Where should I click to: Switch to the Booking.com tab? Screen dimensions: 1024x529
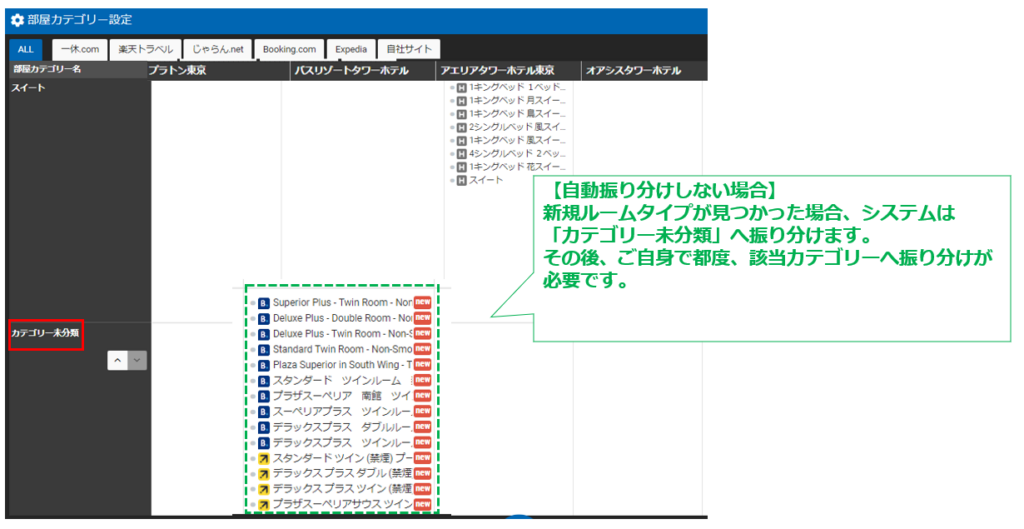point(289,49)
